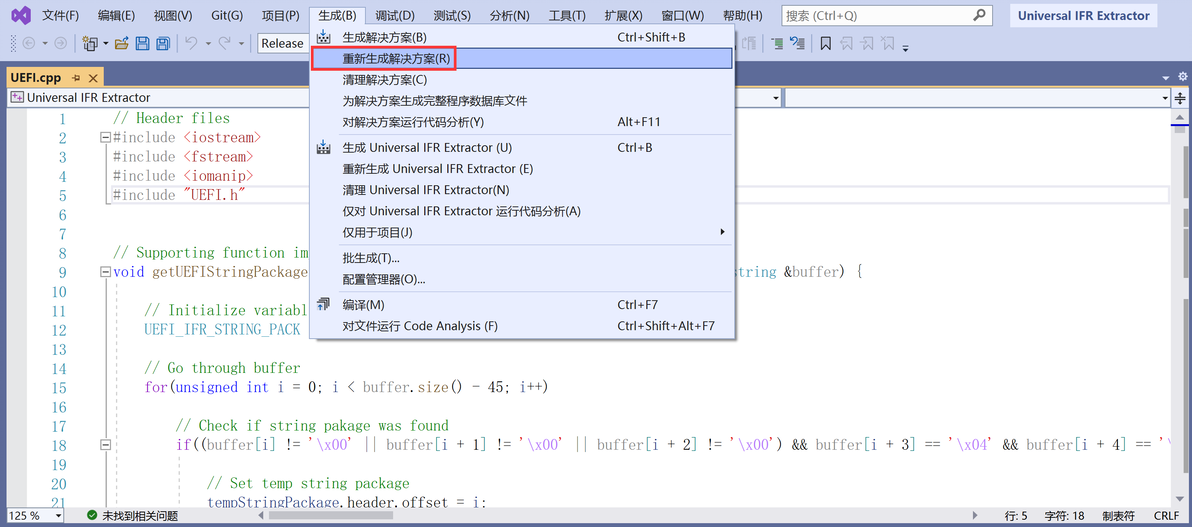Click the Save All toolbar icon
1192x527 pixels.
coord(163,43)
